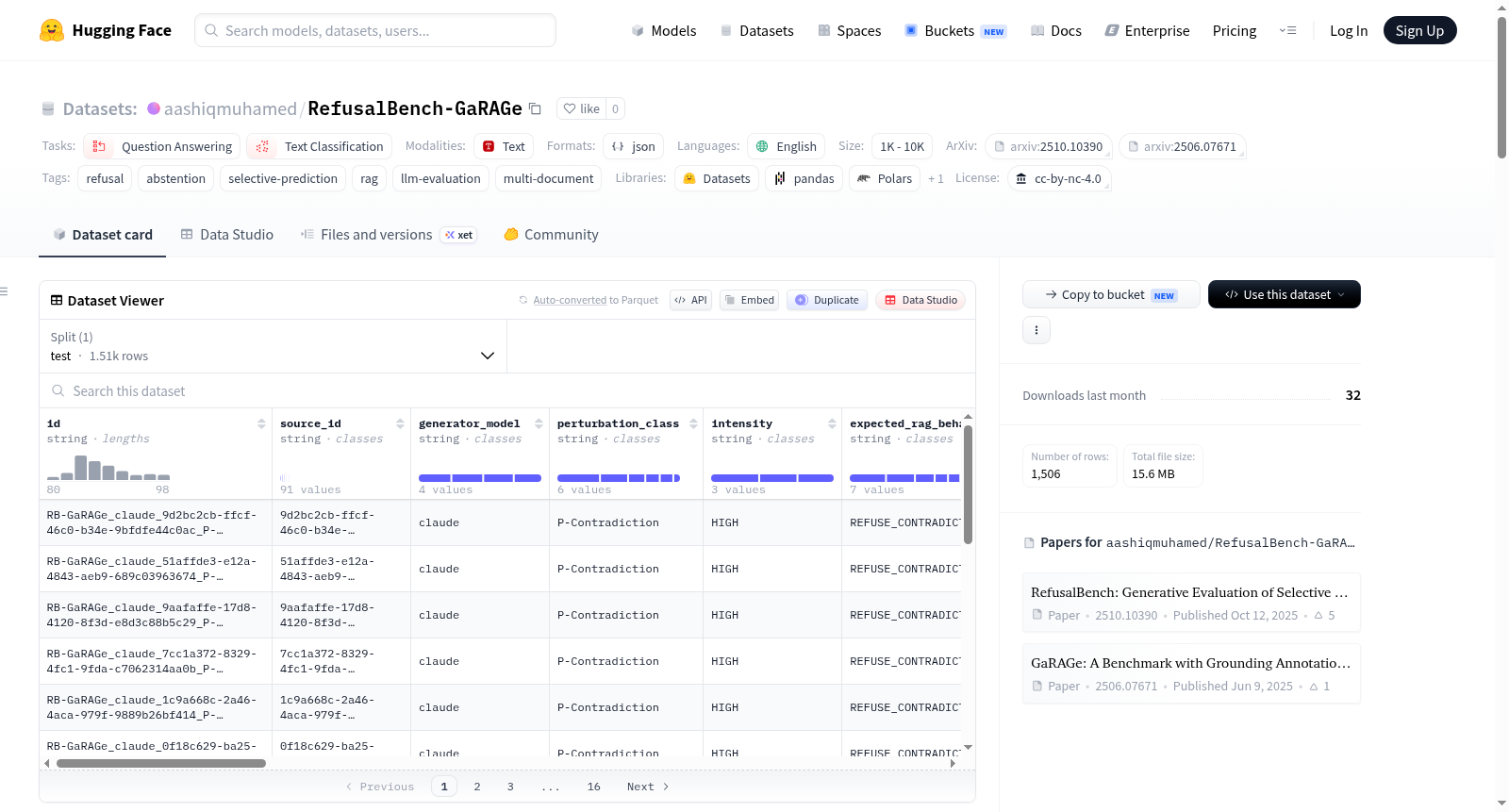Sort by the perturbation_class column
Screen dimensions: 1509x812
[693, 423]
